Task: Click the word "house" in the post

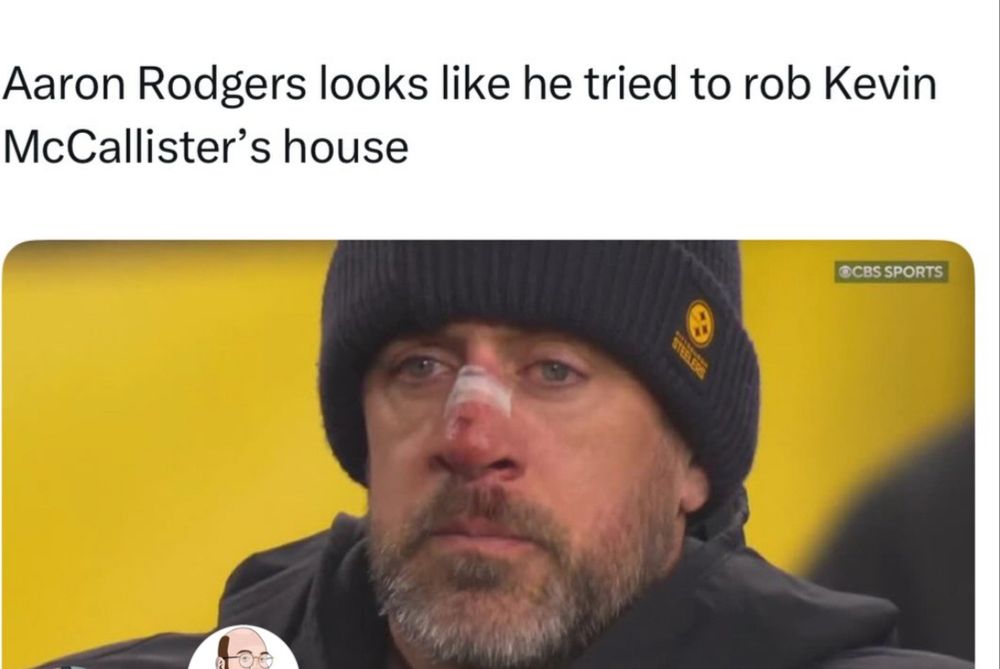Action: [x=345, y=147]
